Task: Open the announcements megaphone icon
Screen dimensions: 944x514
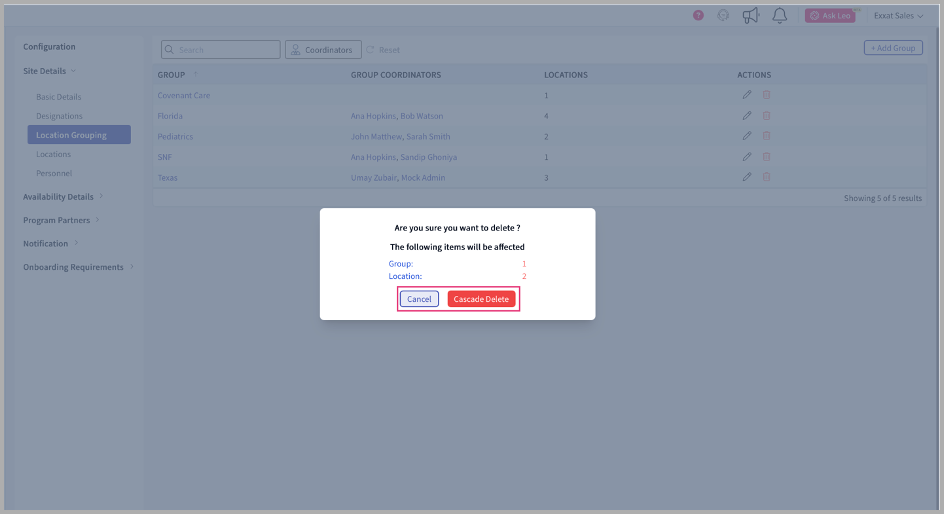Action: pos(751,15)
